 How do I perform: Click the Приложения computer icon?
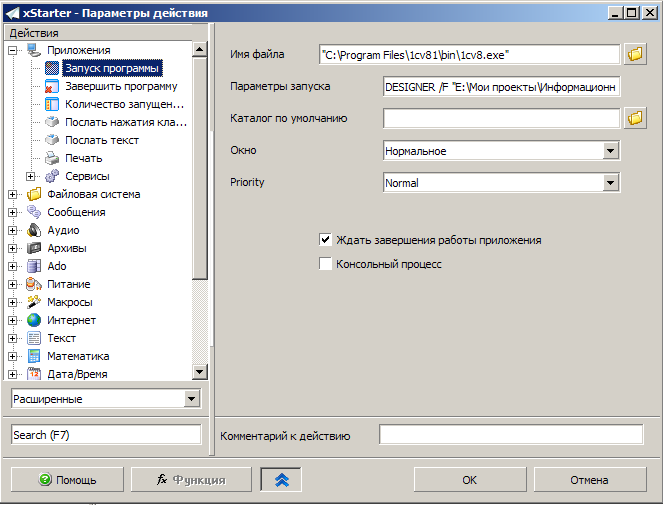[34, 50]
